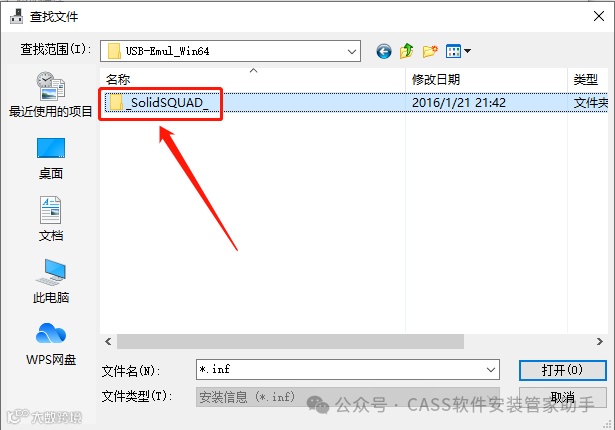This screenshot has width=615, height=430.
Task: Click the 取消 button
Action: (562, 397)
